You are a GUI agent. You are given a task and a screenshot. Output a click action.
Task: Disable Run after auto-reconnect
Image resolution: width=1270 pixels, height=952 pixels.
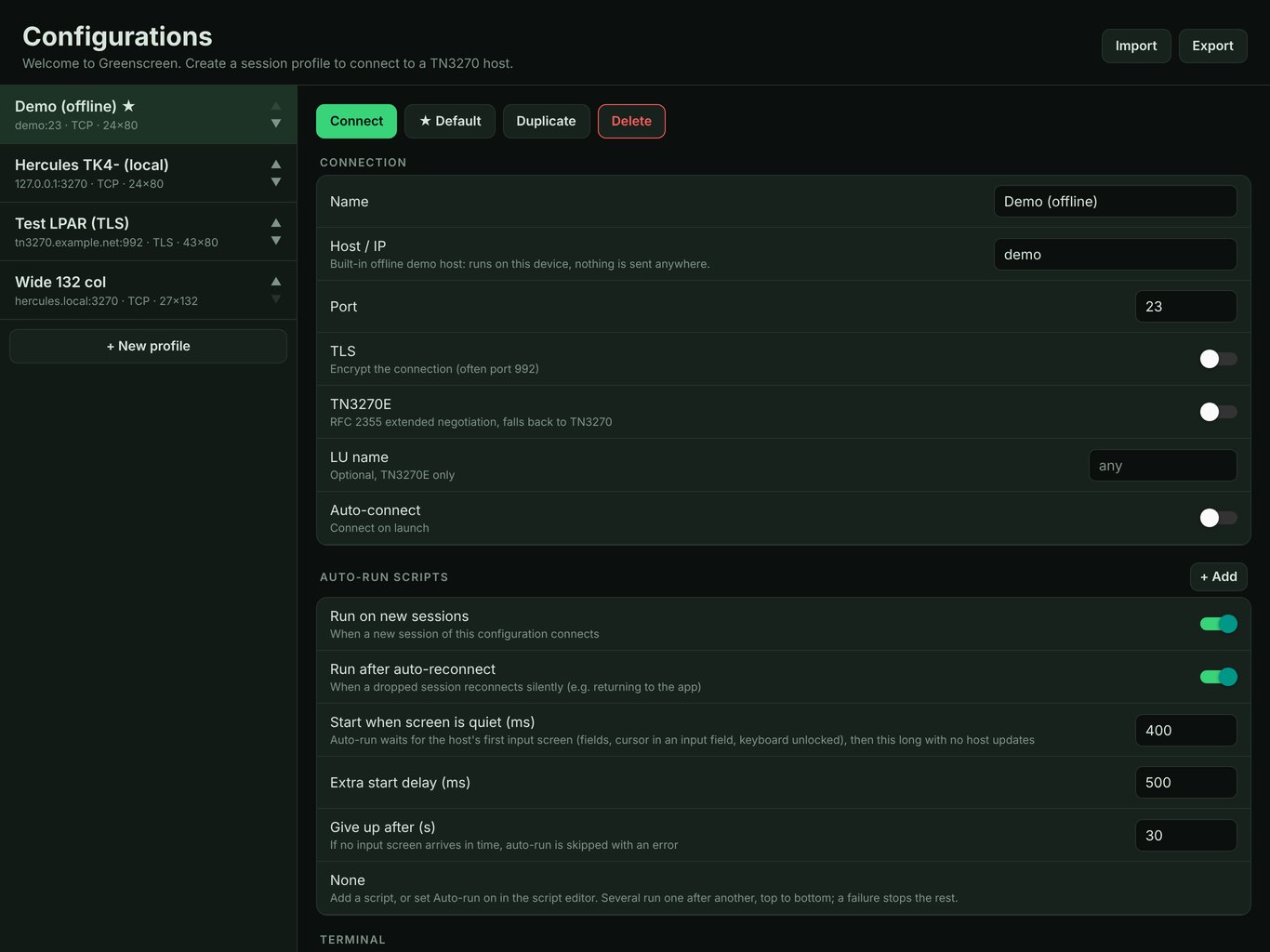coord(1218,677)
